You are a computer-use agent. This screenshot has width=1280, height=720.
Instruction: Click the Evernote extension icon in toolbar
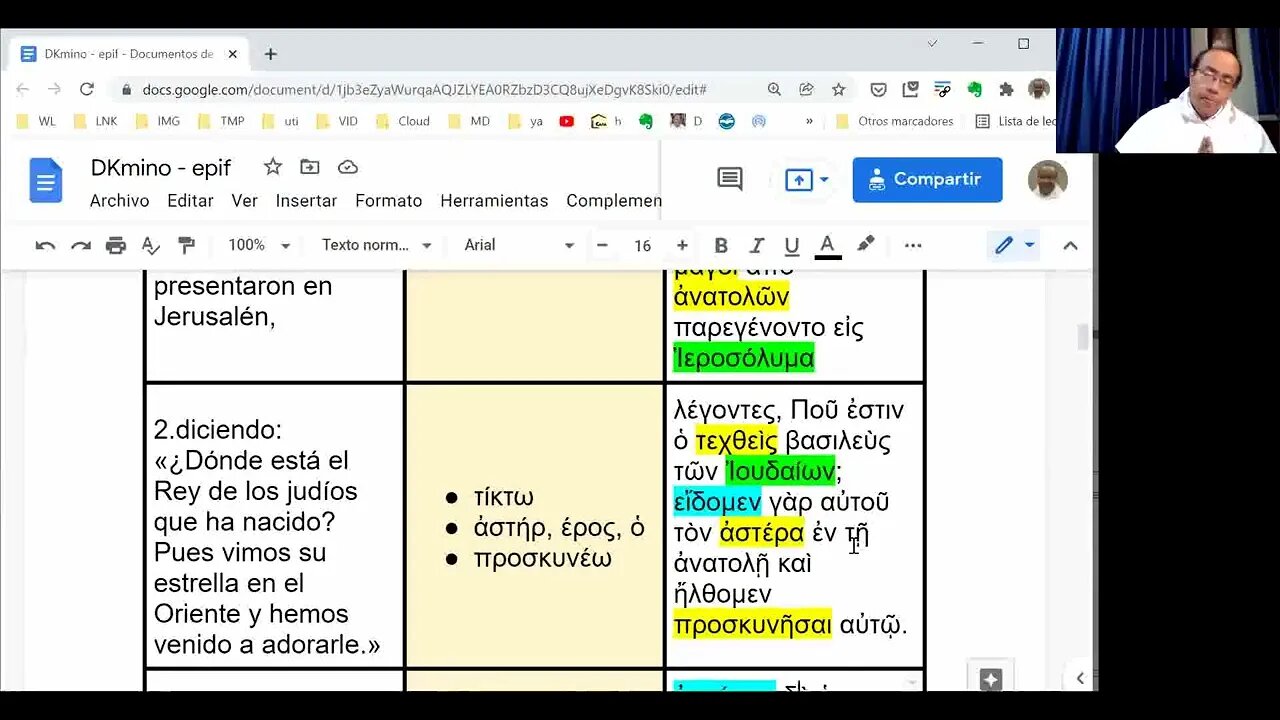974,89
